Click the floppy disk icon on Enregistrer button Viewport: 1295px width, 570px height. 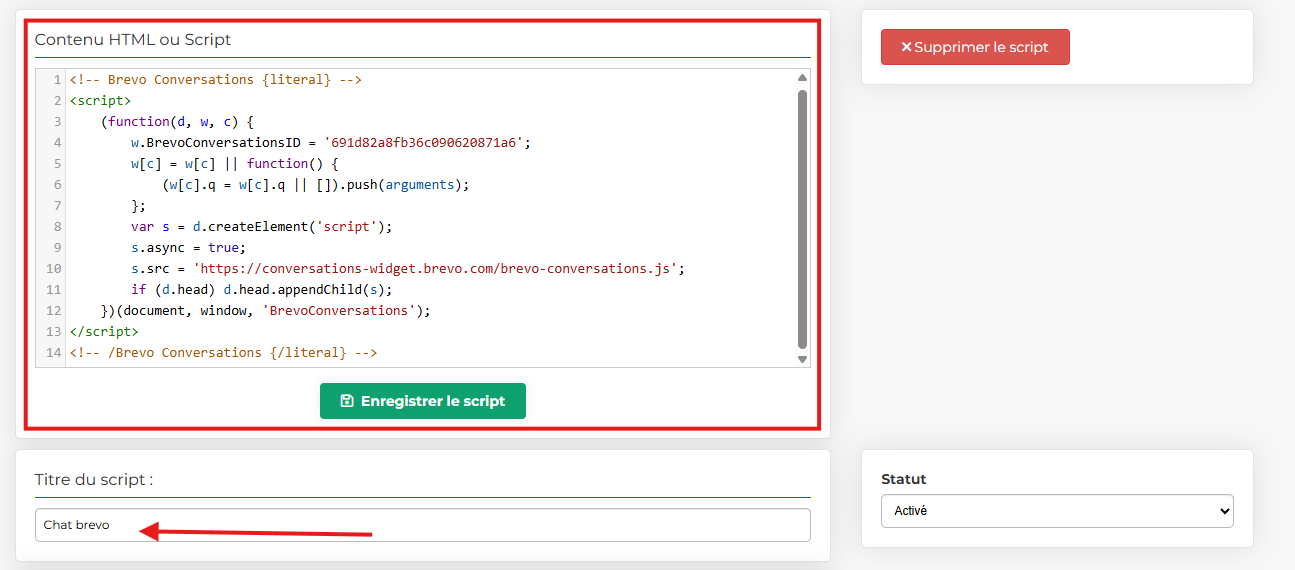coord(347,401)
